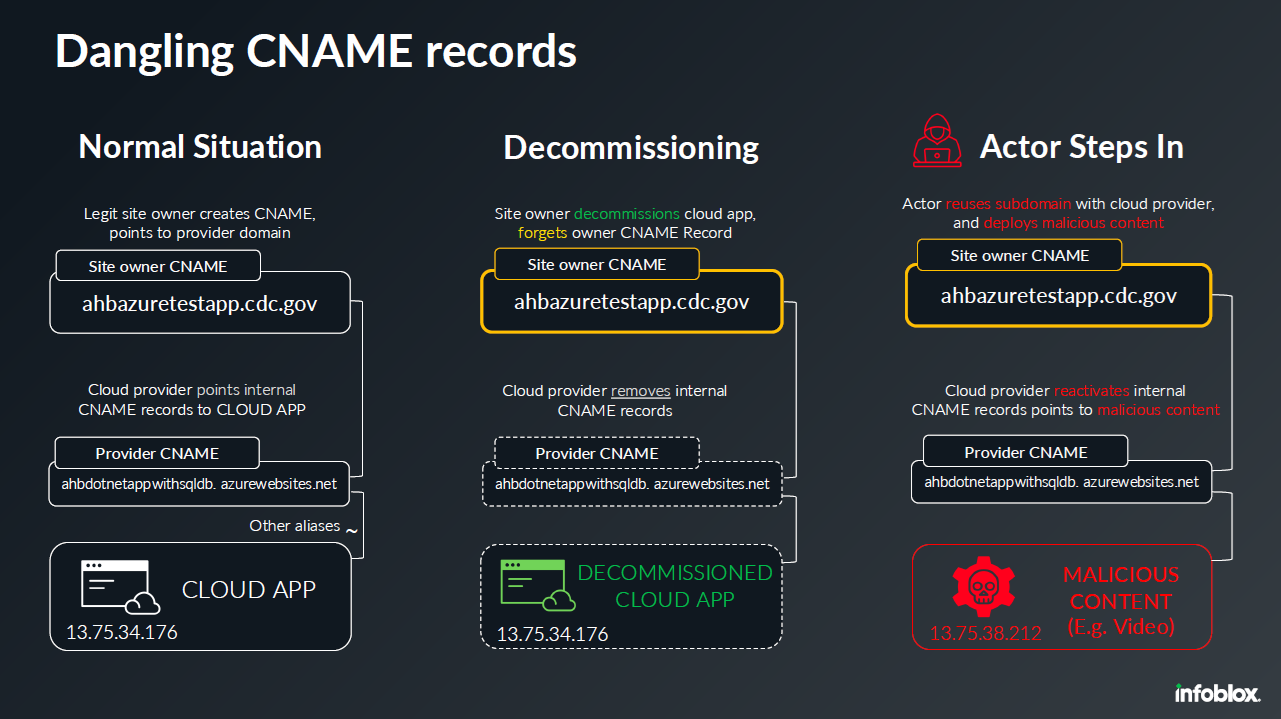
Task: Switch to the Normal Situation section heading
Action: [199, 146]
